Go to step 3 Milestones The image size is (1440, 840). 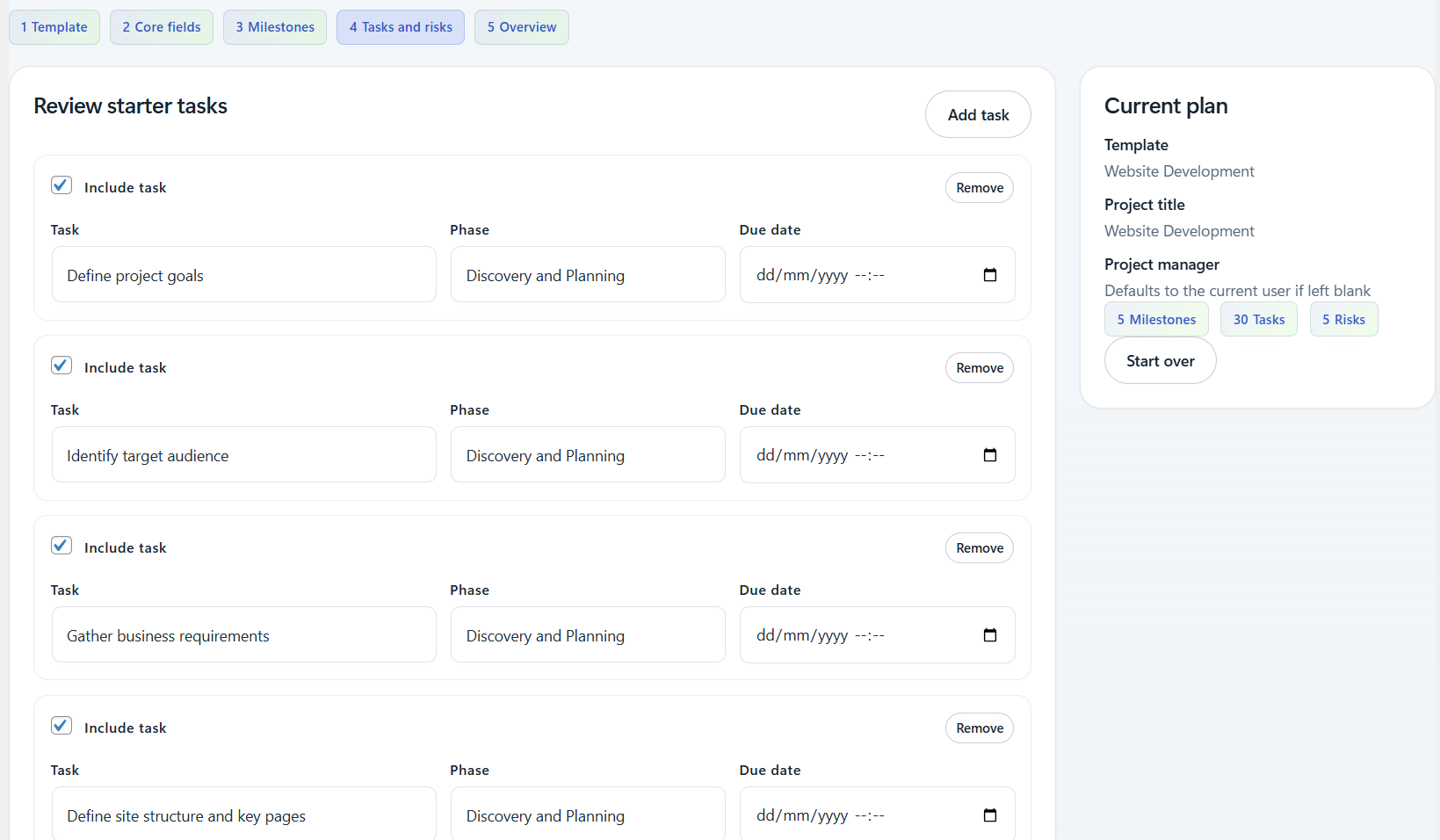click(275, 27)
